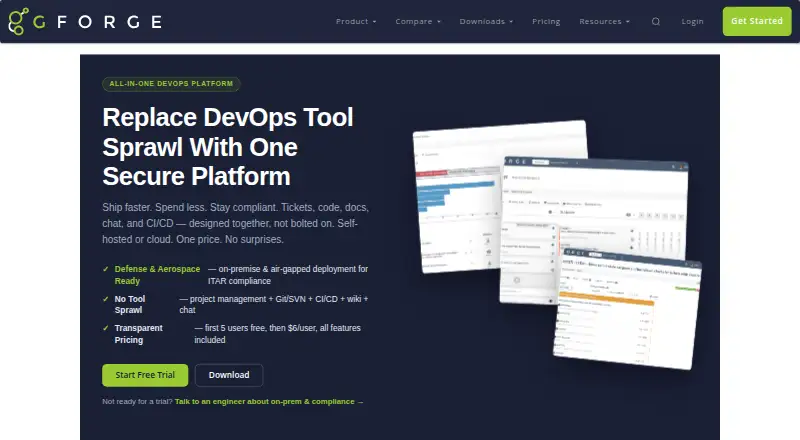
Task: Go to the Login page
Action: (692, 21)
